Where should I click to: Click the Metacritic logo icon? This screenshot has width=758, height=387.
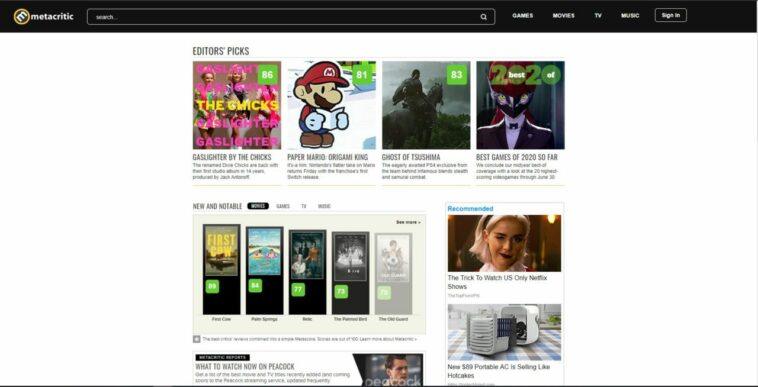(x=21, y=16)
